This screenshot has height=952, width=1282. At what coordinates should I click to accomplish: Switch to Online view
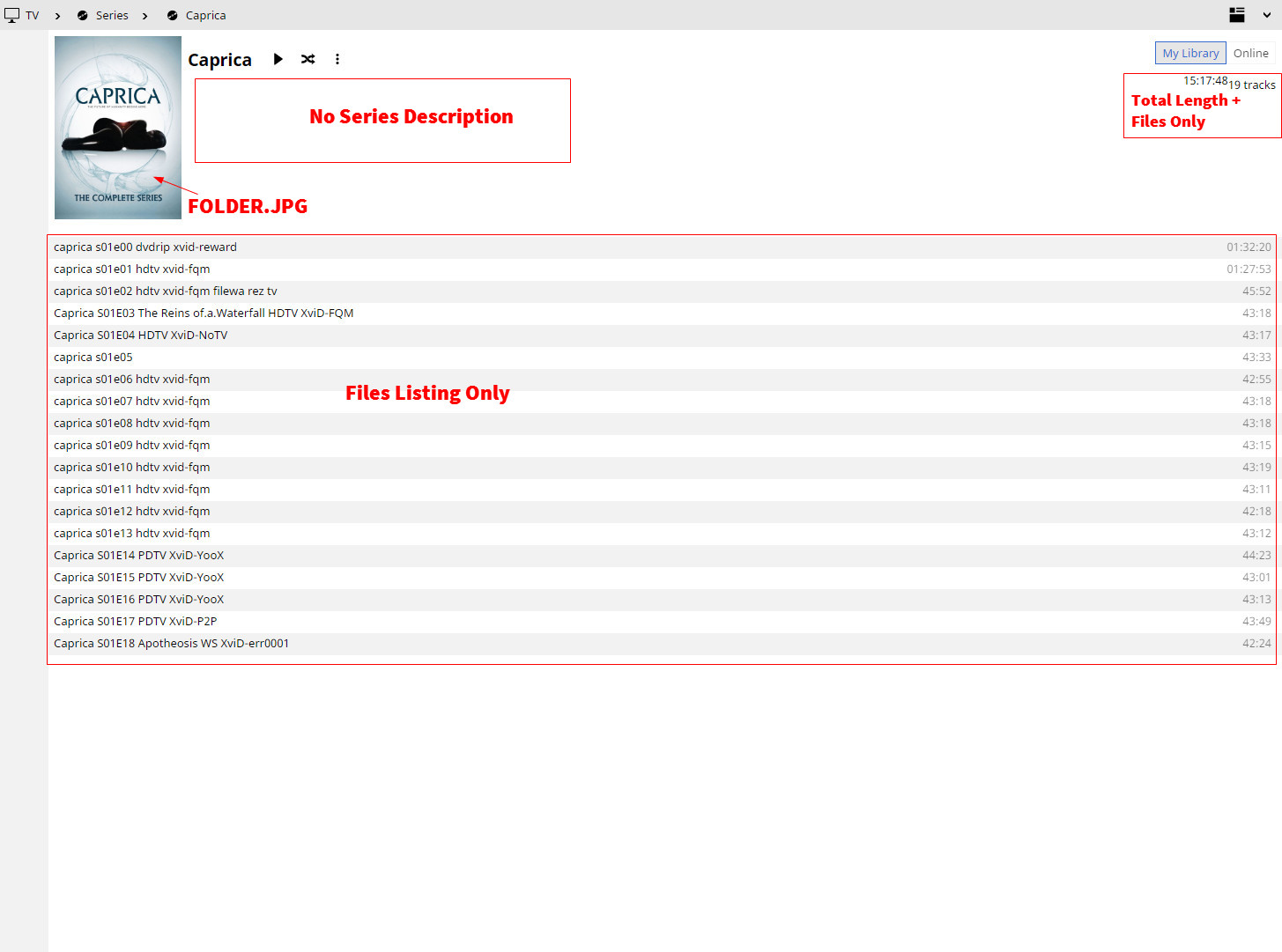pyautogui.click(x=1250, y=53)
